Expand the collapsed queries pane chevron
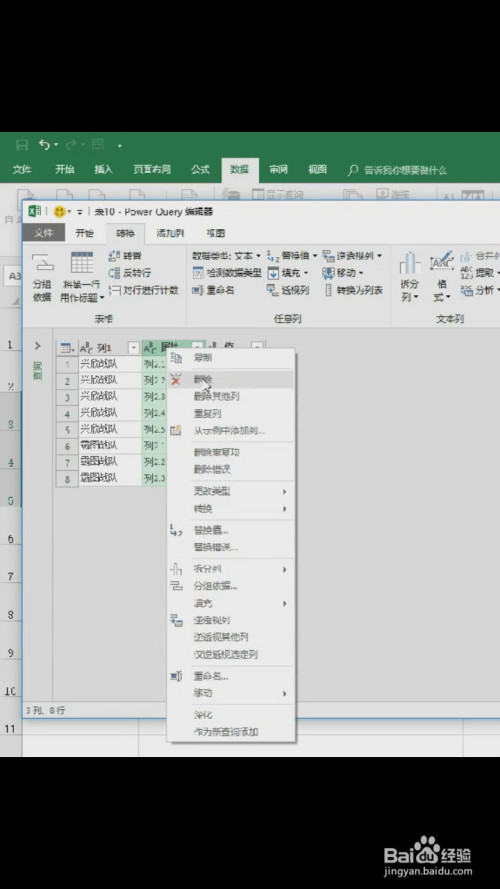The image size is (500, 889). [x=38, y=345]
